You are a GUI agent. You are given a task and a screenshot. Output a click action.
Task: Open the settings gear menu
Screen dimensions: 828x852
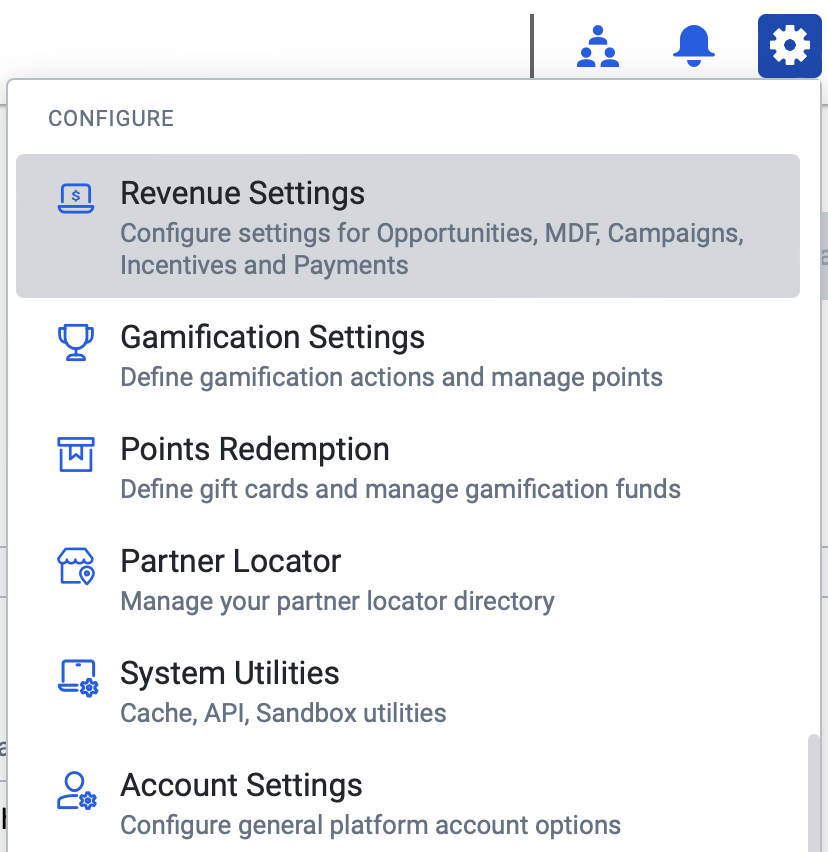789,46
